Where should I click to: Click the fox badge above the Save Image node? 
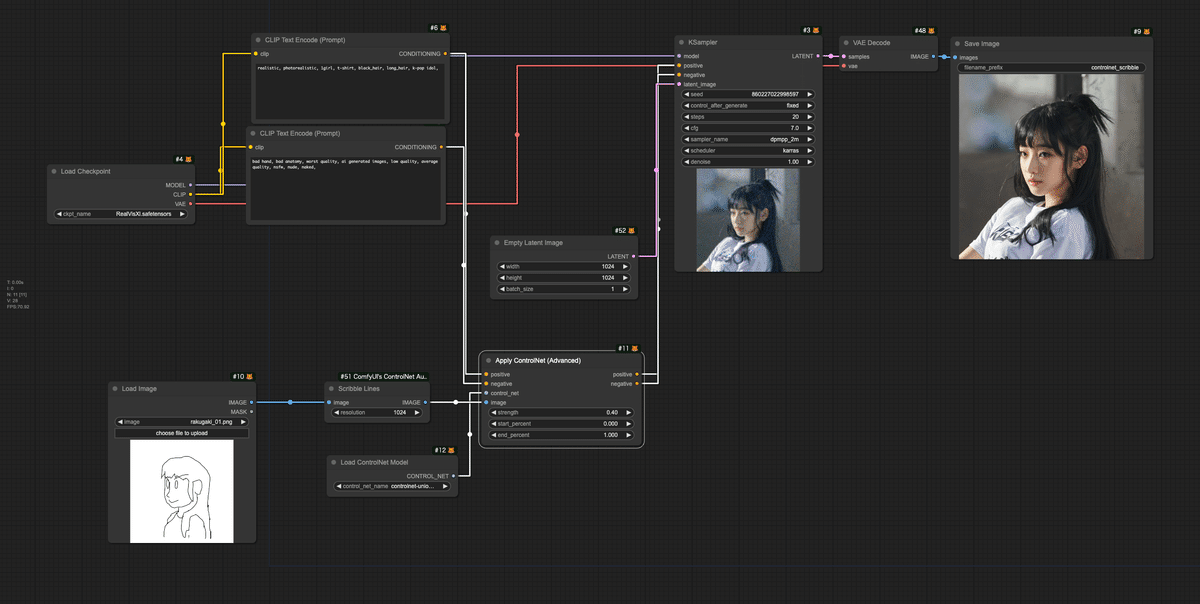(1148, 31)
